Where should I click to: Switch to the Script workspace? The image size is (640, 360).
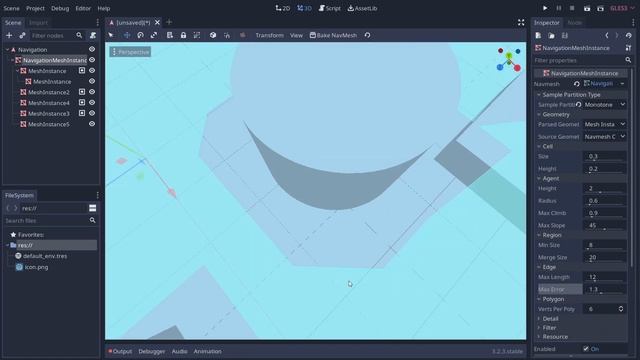[329, 8]
